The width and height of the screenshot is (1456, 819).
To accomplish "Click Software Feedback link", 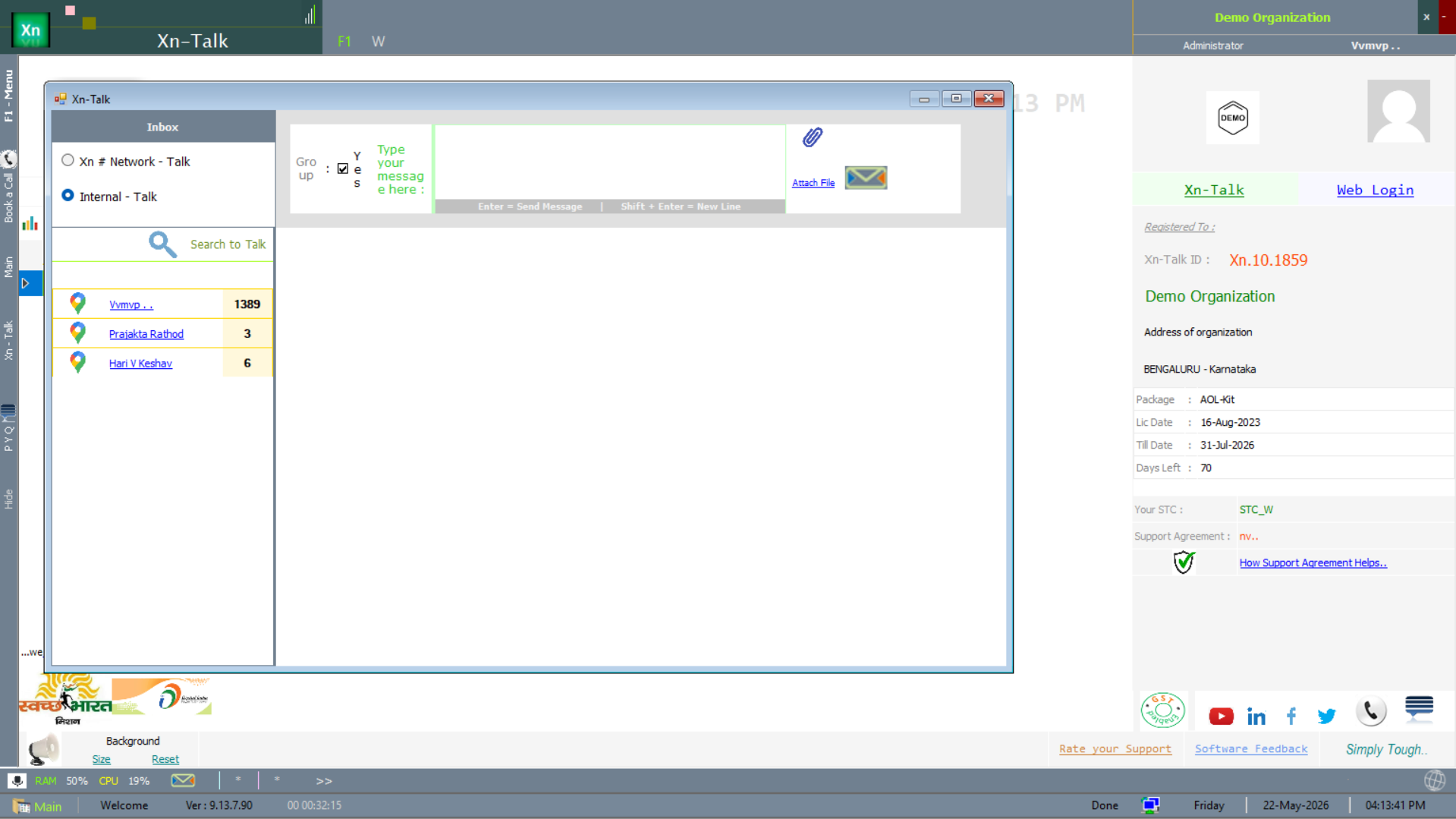I will (1251, 748).
